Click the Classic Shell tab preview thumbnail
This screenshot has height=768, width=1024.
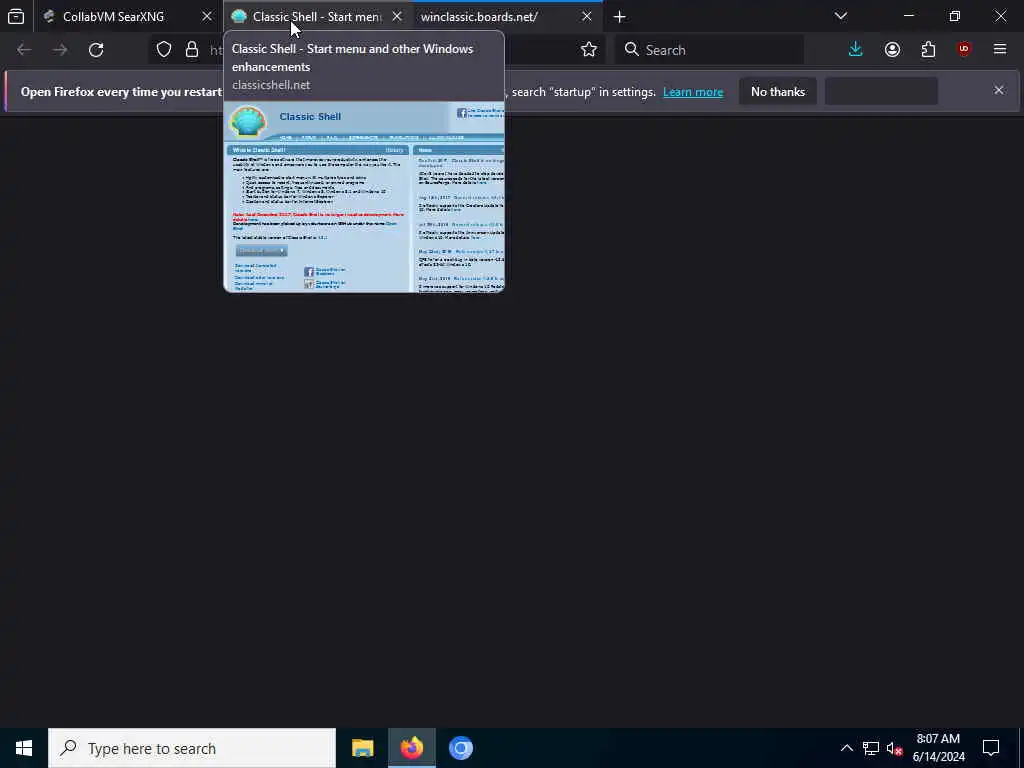pyautogui.click(x=364, y=197)
